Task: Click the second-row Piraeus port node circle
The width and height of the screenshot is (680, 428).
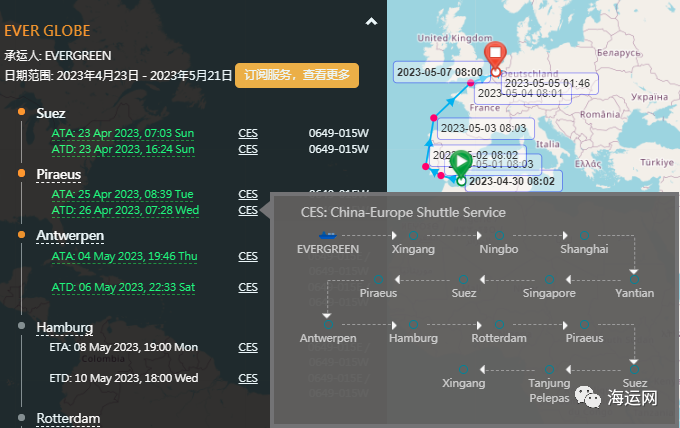Action: [378, 280]
